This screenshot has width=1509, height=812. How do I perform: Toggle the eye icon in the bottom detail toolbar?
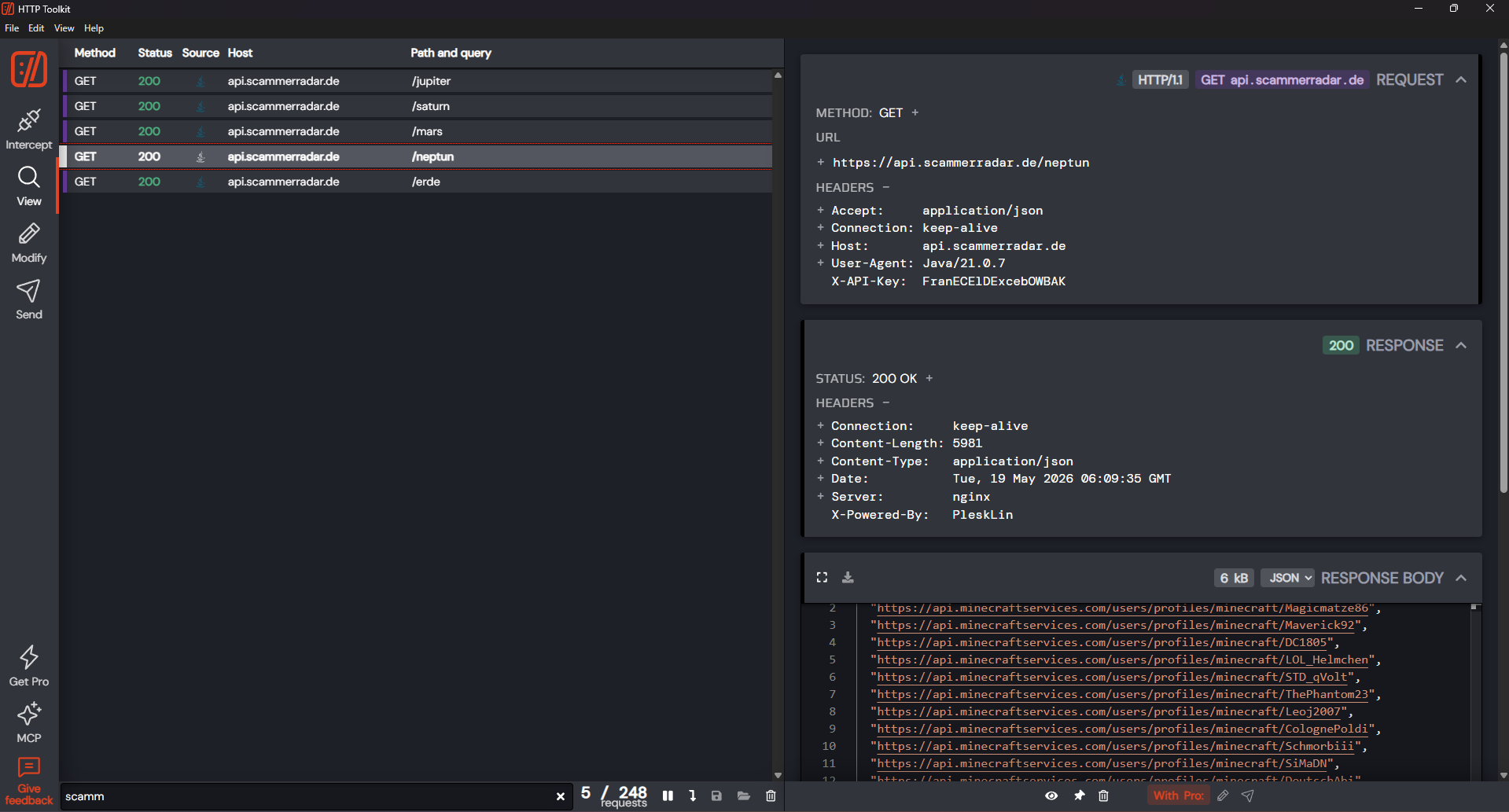(1051, 795)
